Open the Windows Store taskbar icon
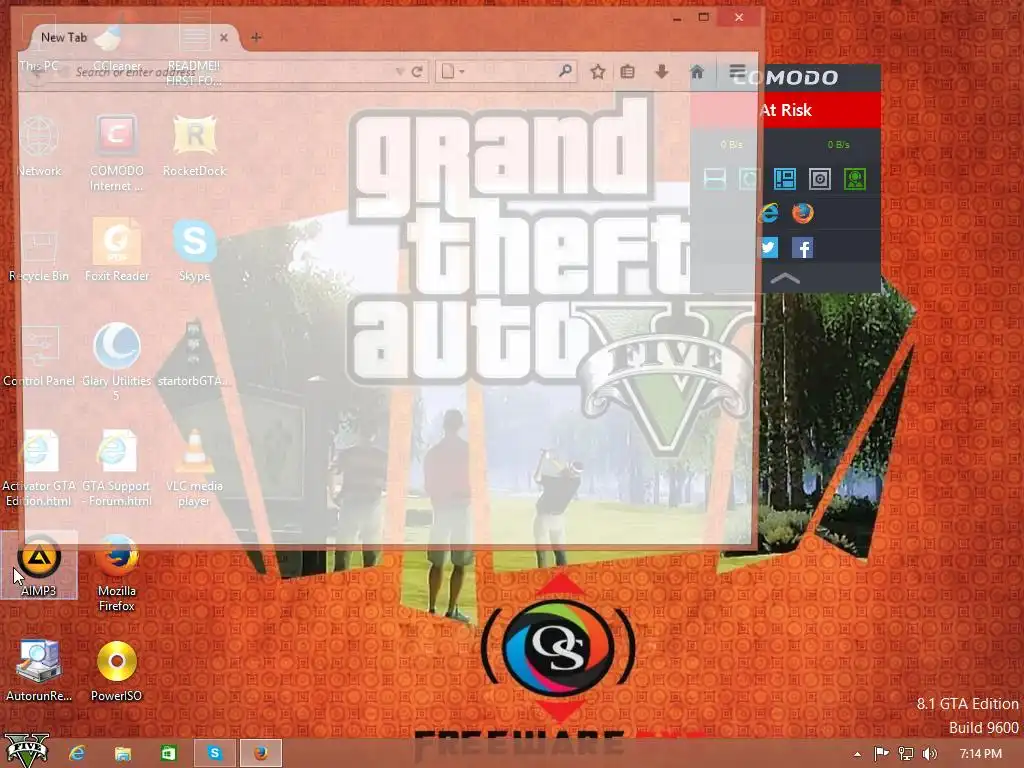The image size is (1024, 768). tap(168, 753)
